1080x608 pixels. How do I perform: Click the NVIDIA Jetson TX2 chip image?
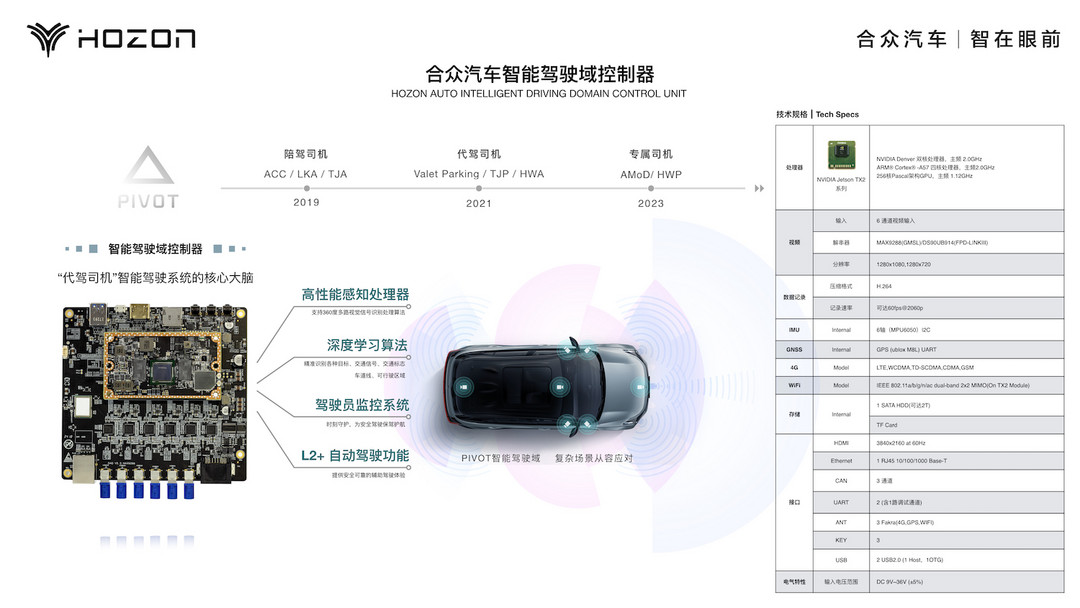(x=841, y=156)
